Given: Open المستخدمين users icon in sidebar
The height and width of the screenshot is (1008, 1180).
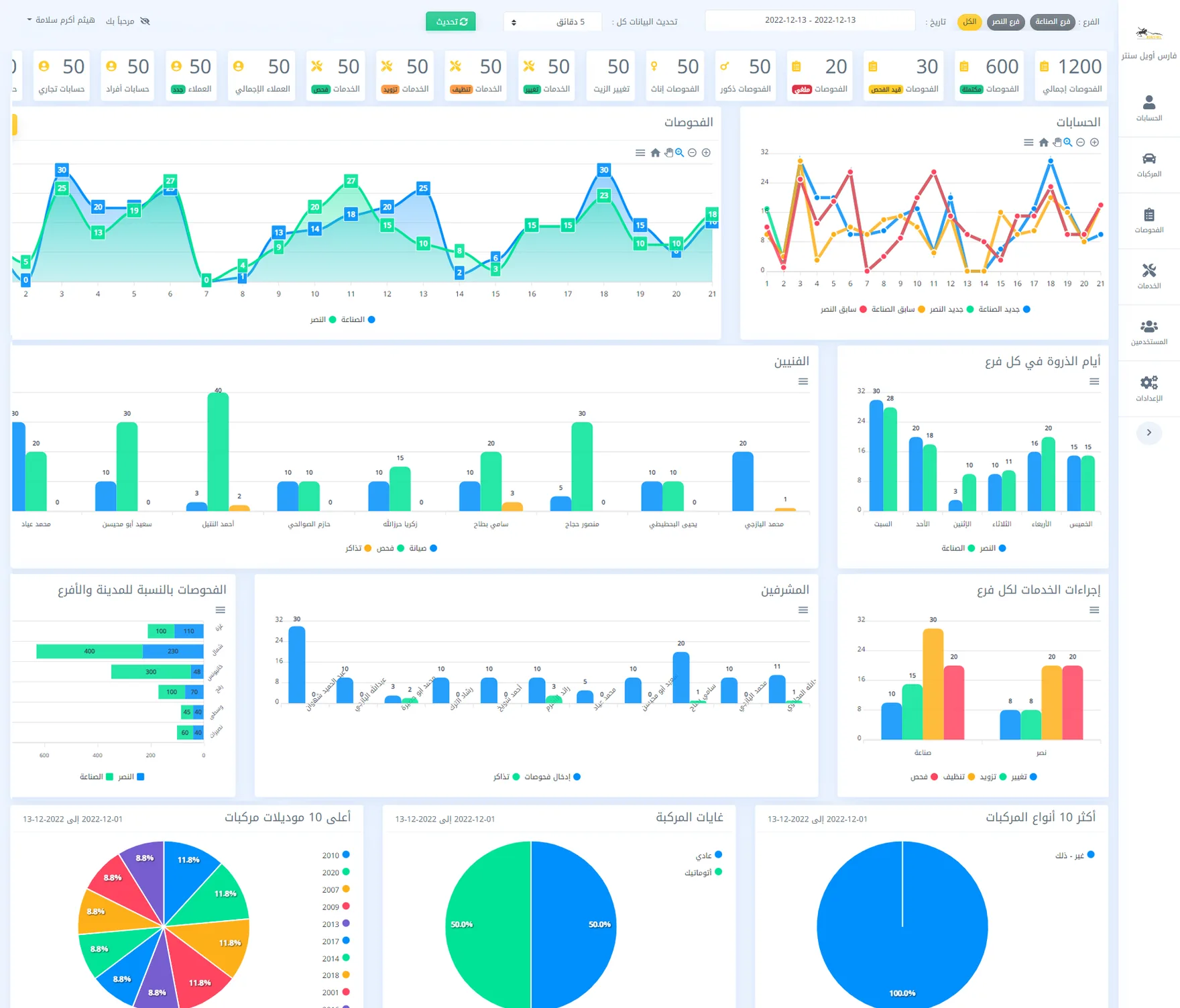Looking at the screenshot, I should click(x=1148, y=327).
